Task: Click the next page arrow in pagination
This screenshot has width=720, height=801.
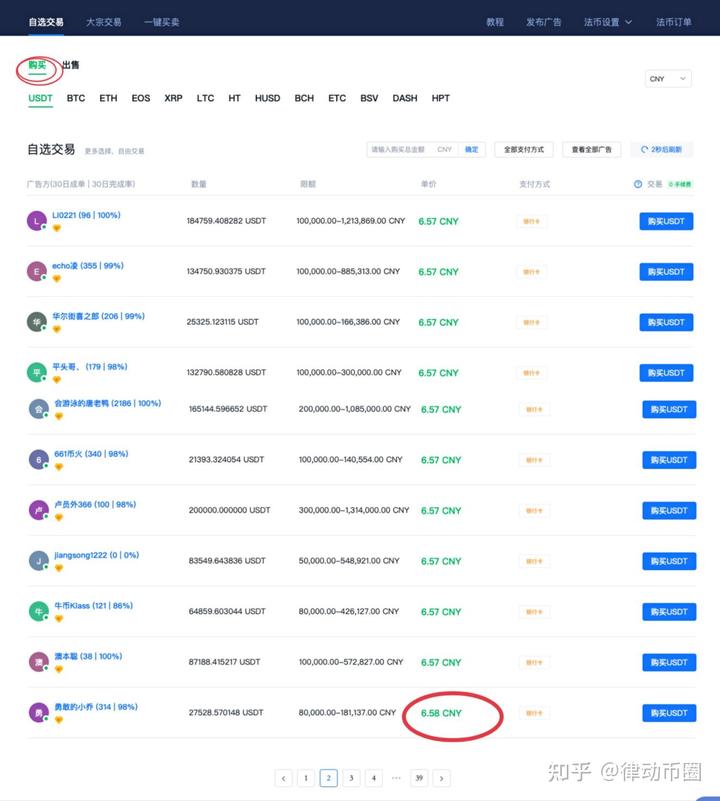Action: coord(442,778)
